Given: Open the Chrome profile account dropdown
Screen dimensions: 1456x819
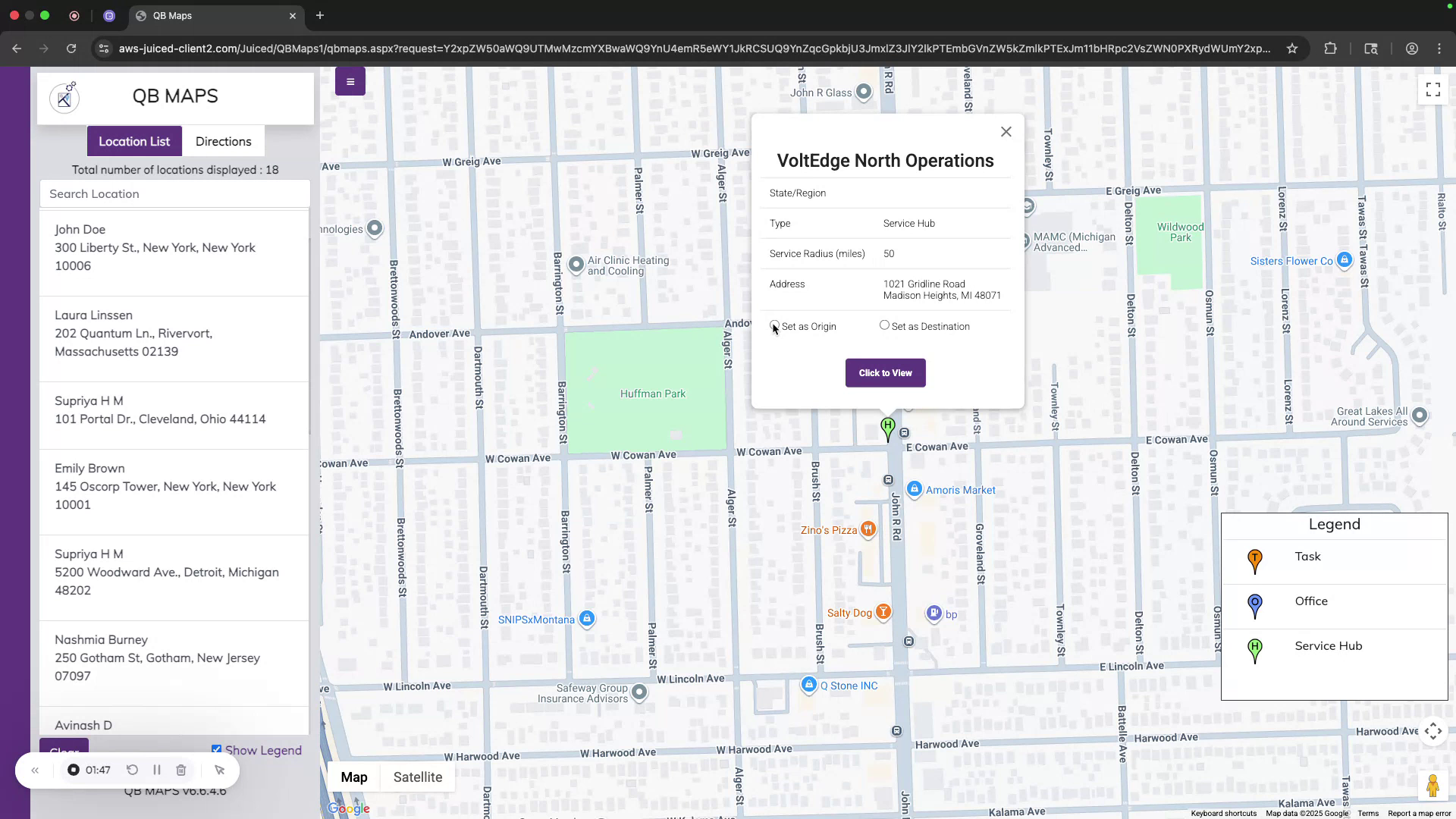Looking at the screenshot, I should (1411, 48).
